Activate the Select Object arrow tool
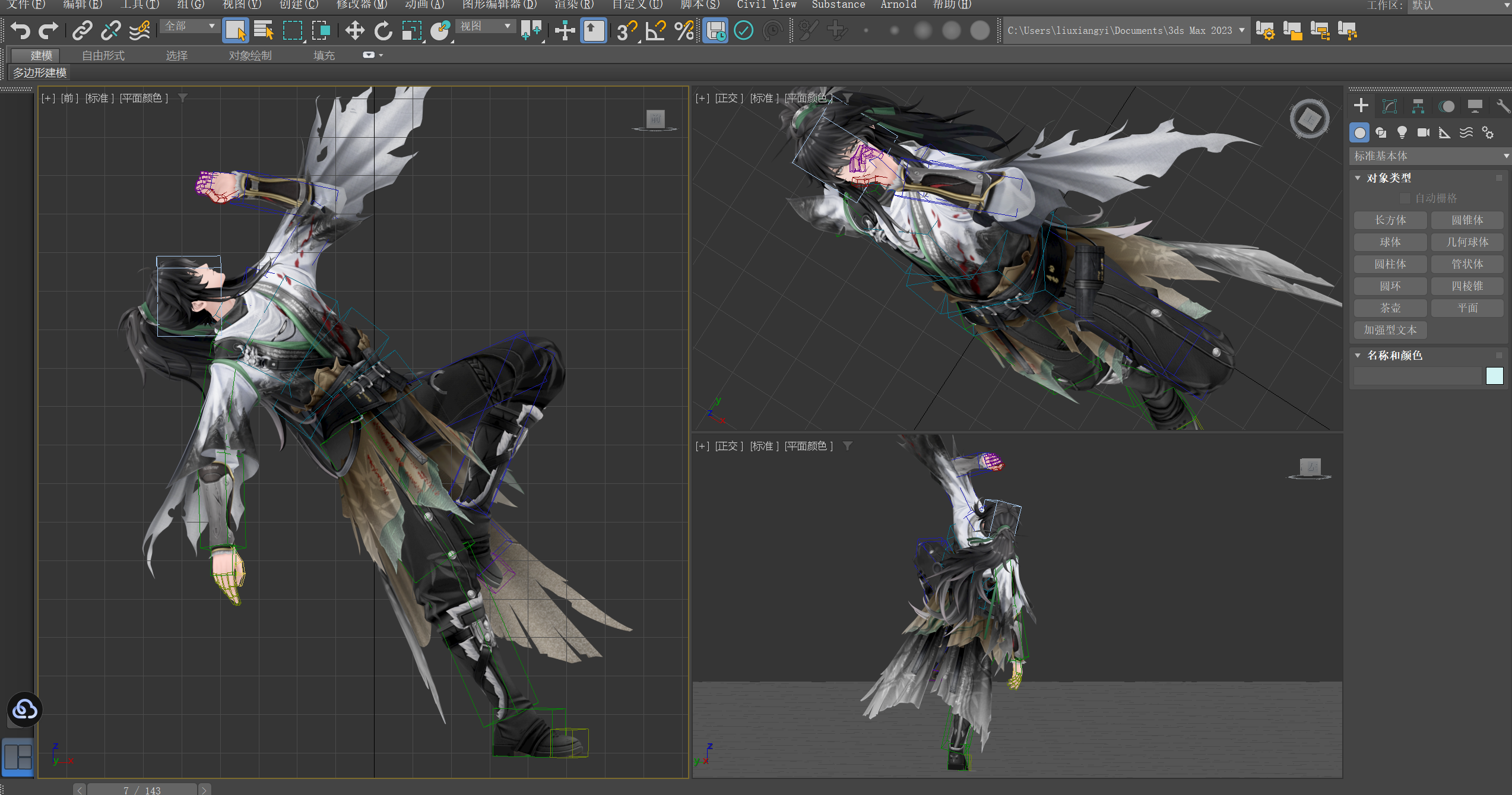The height and width of the screenshot is (795, 1512). click(x=236, y=30)
